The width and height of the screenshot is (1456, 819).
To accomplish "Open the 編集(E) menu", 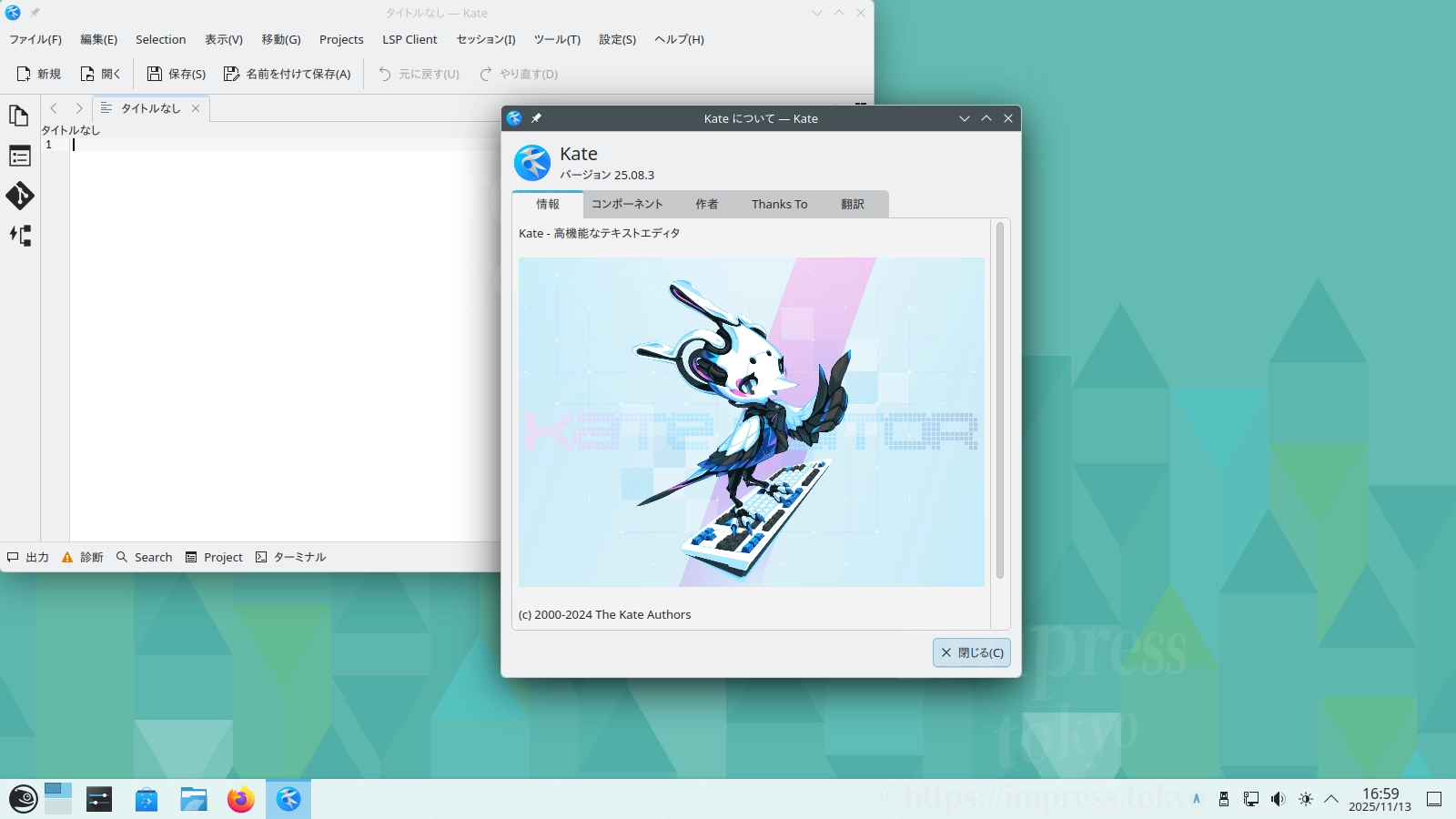I will (x=98, y=39).
